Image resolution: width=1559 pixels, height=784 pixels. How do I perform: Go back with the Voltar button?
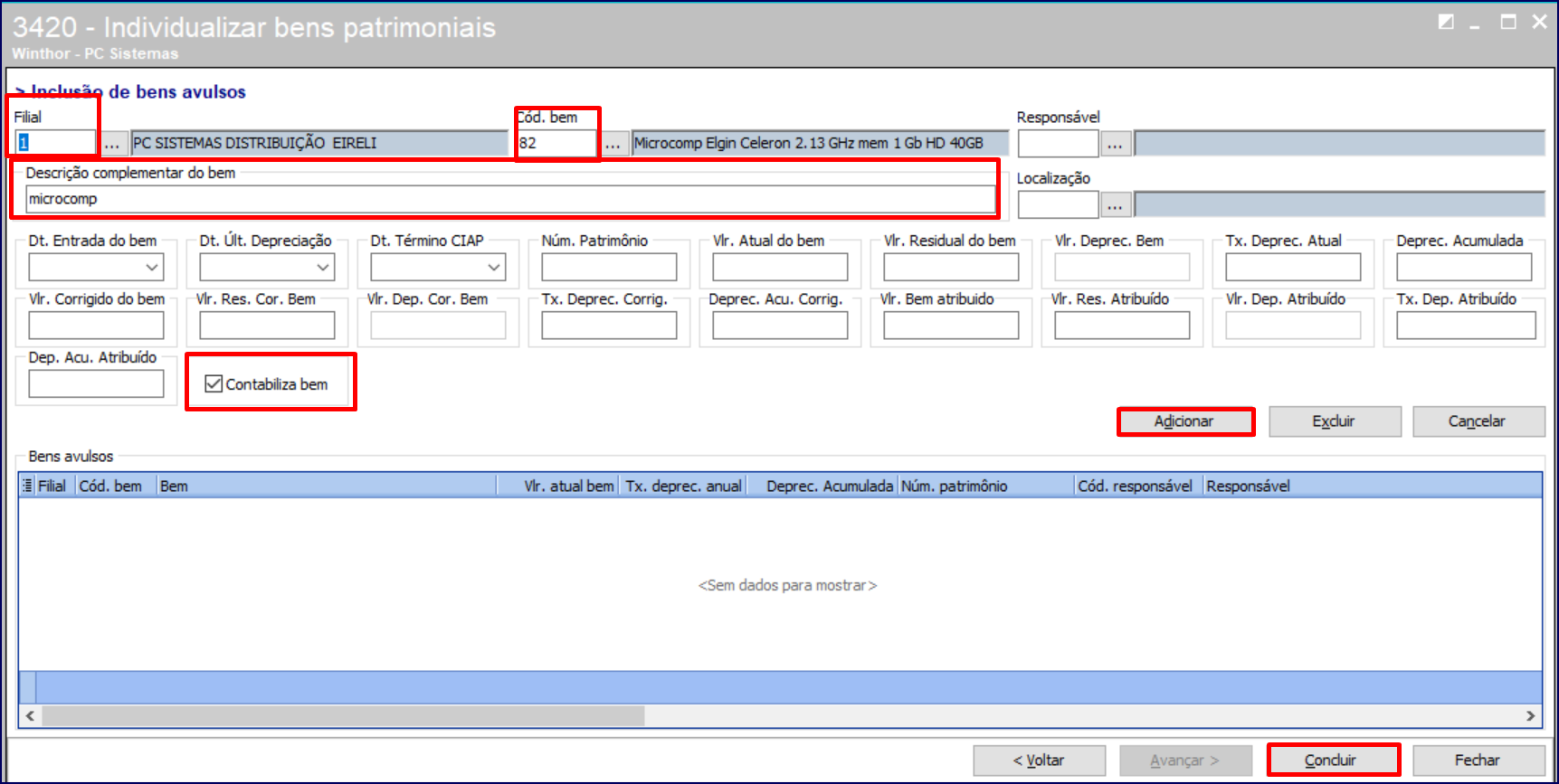click(x=1039, y=760)
